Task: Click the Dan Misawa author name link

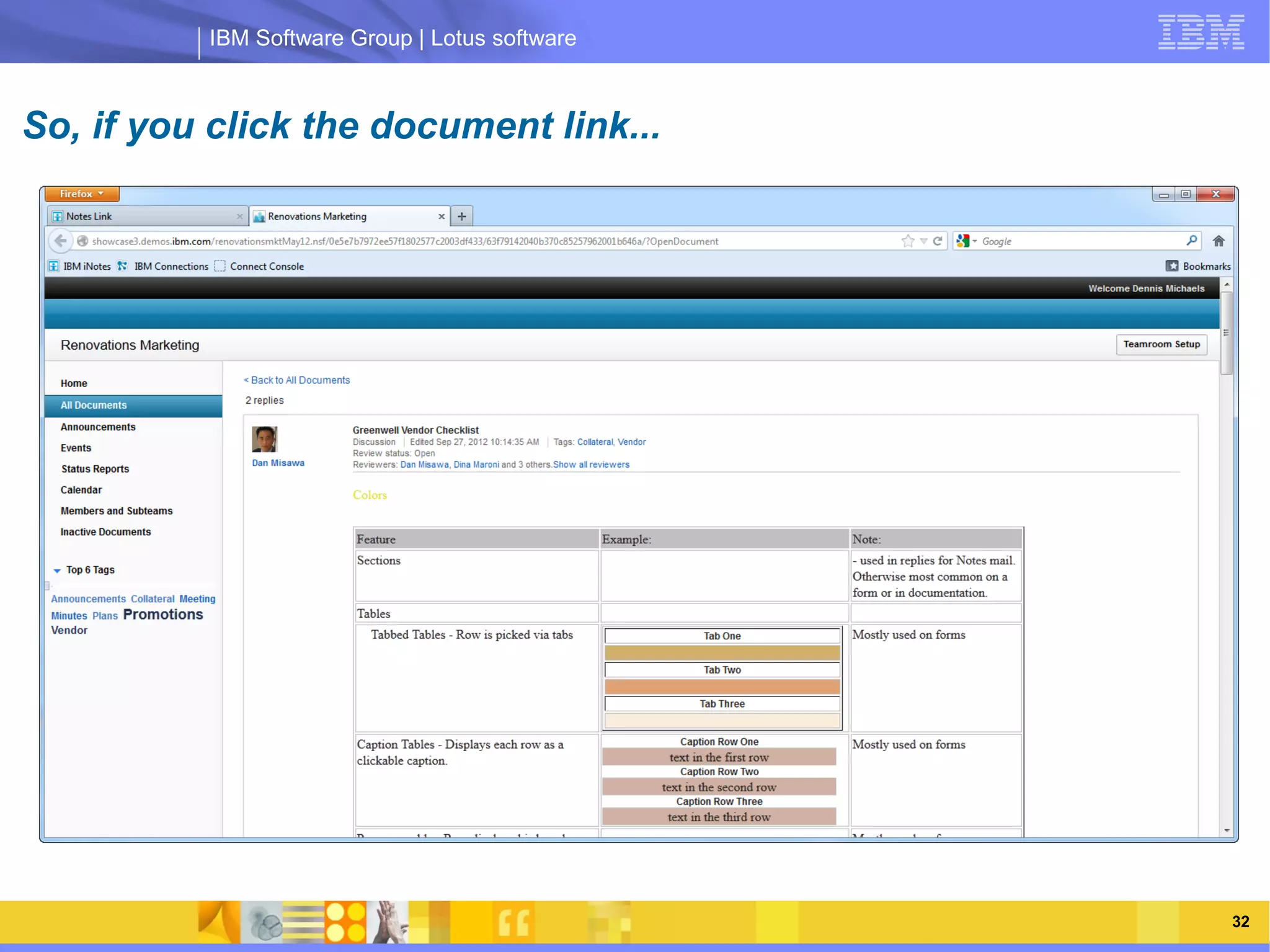Action: pyautogui.click(x=278, y=463)
